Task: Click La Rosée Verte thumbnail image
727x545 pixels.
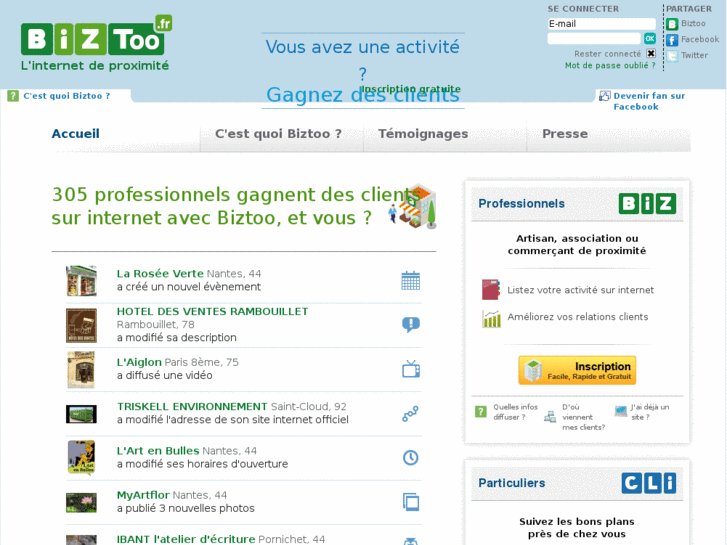Action: tap(81, 281)
